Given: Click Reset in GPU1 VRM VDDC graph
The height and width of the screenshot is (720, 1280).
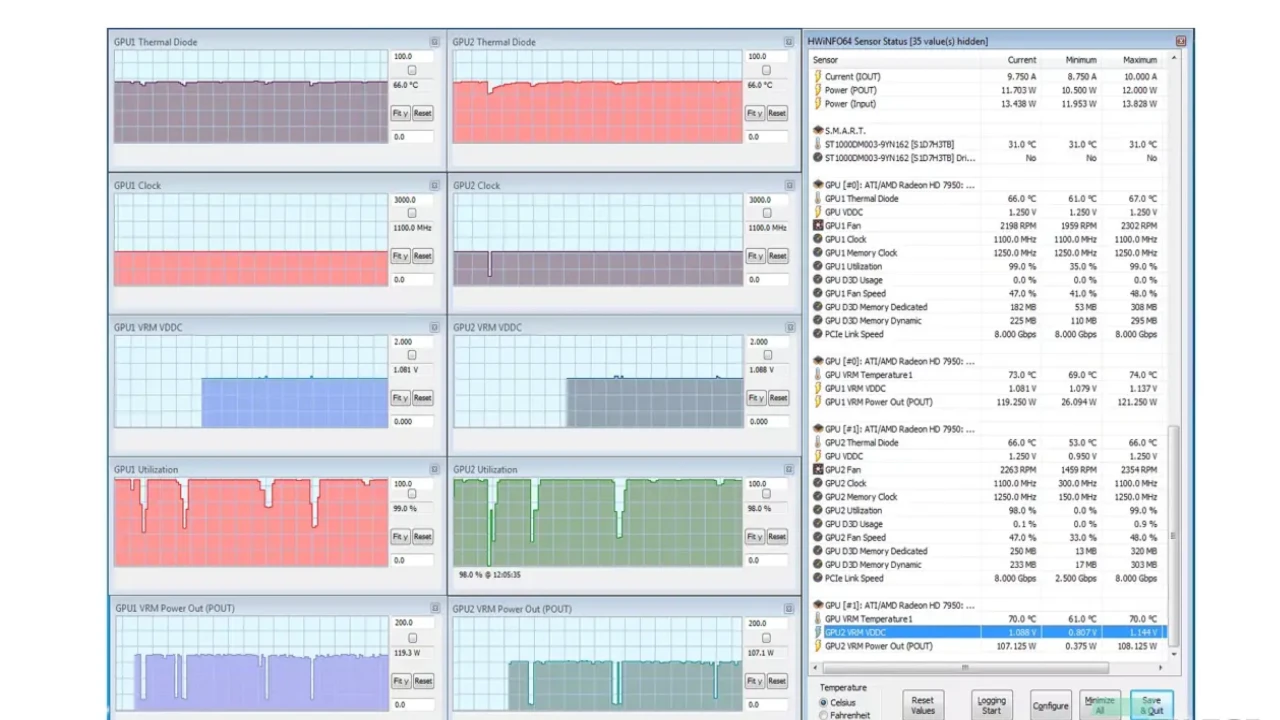Looking at the screenshot, I should [x=423, y=398].
